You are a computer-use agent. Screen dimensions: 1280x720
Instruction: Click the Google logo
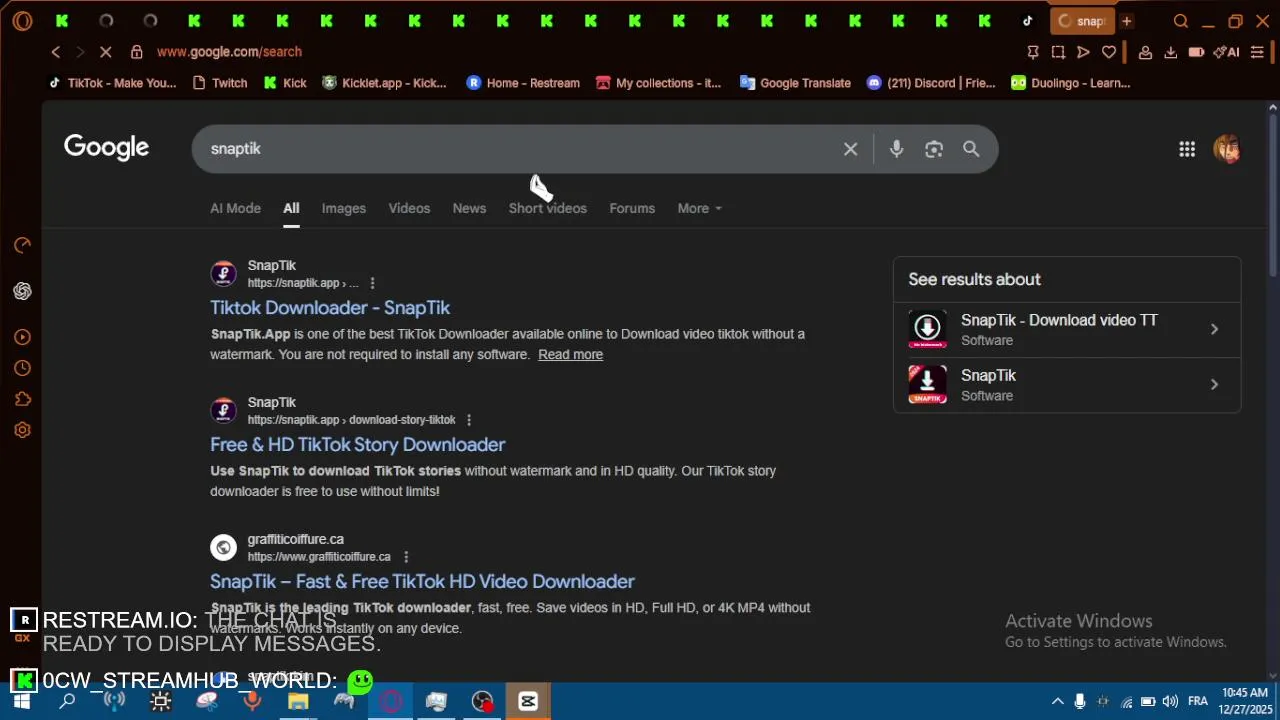[x=106, y=148]
